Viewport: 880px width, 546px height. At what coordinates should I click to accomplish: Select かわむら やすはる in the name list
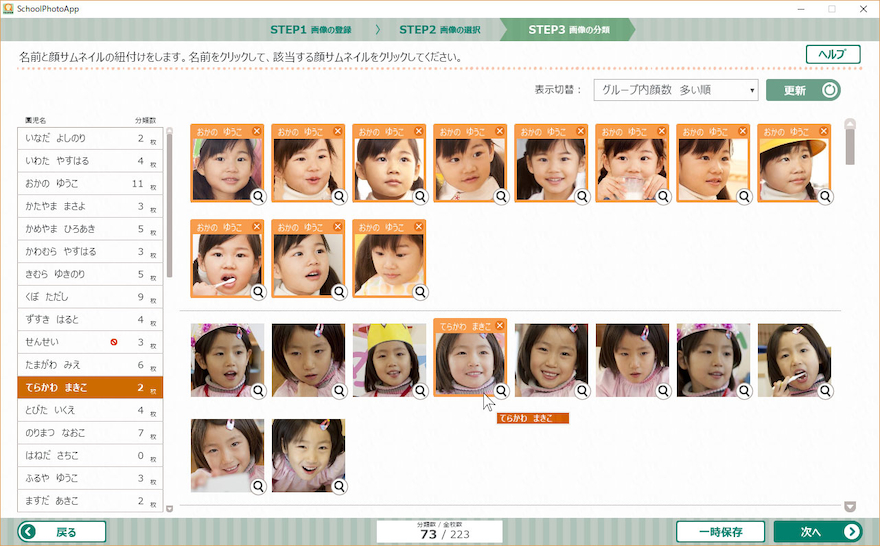tap(90, 251)
